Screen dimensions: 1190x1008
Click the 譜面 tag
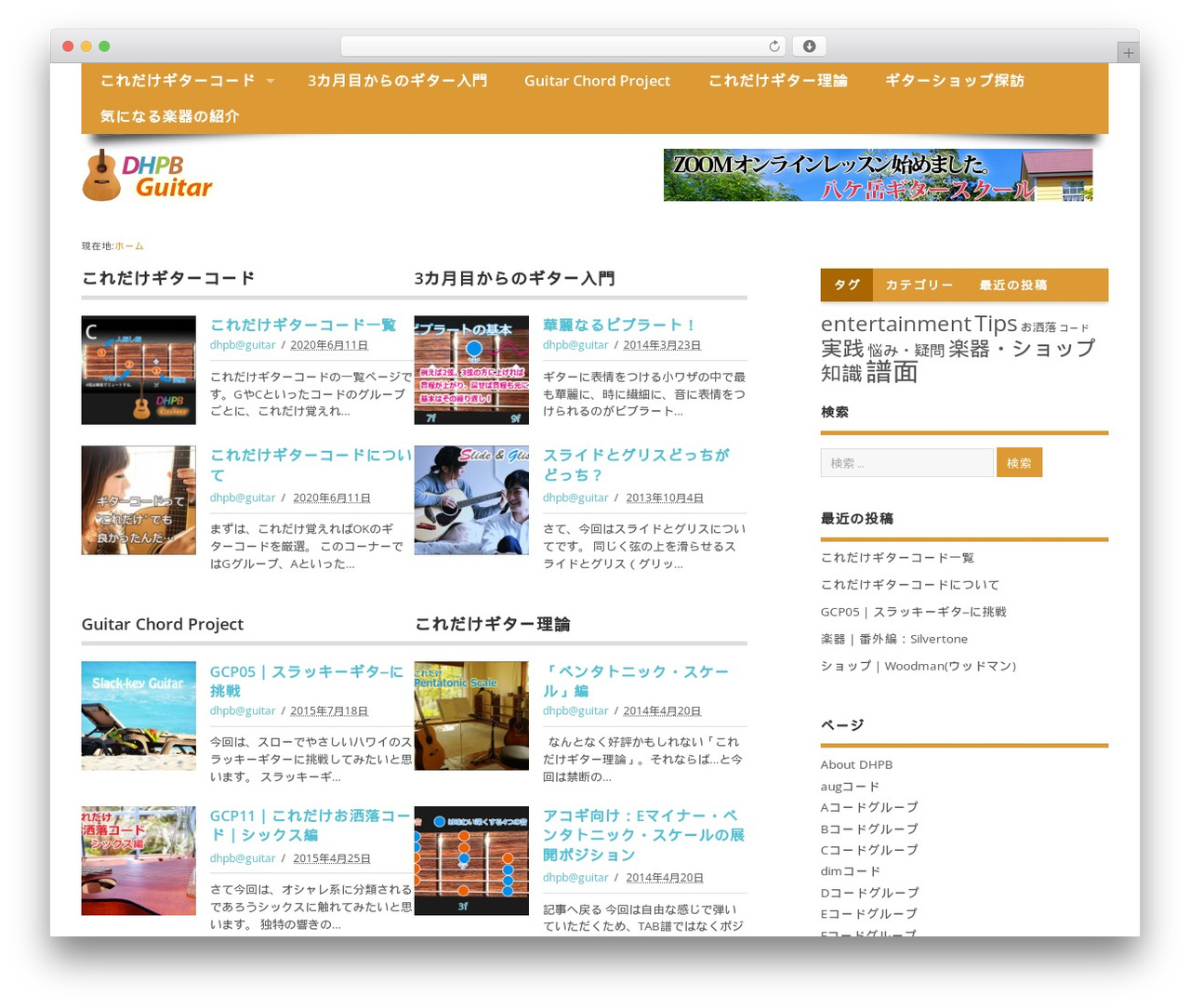pyautogui.click(x=892, y=372)
